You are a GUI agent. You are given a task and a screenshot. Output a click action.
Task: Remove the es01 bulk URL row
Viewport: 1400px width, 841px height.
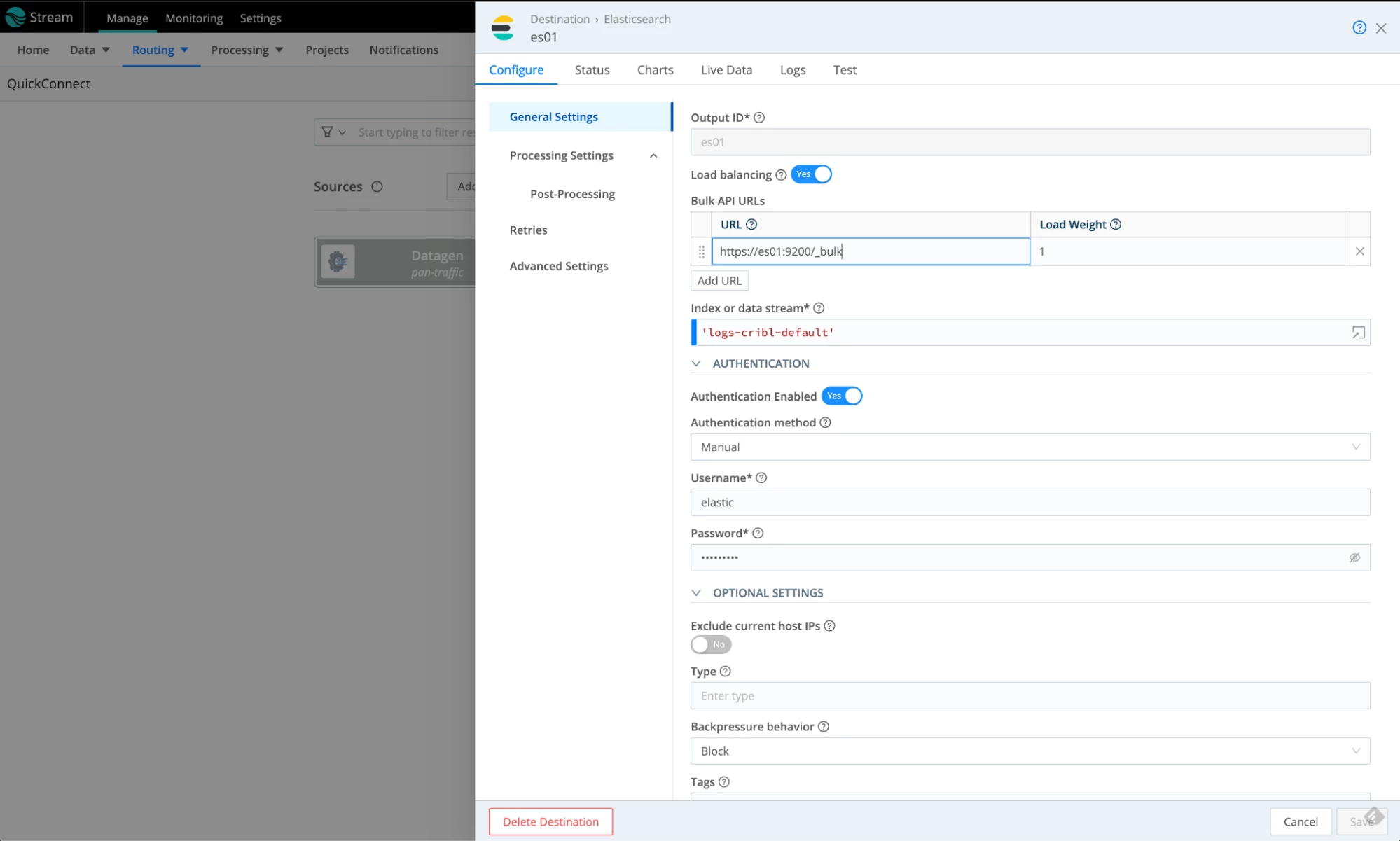[1359, 251]
